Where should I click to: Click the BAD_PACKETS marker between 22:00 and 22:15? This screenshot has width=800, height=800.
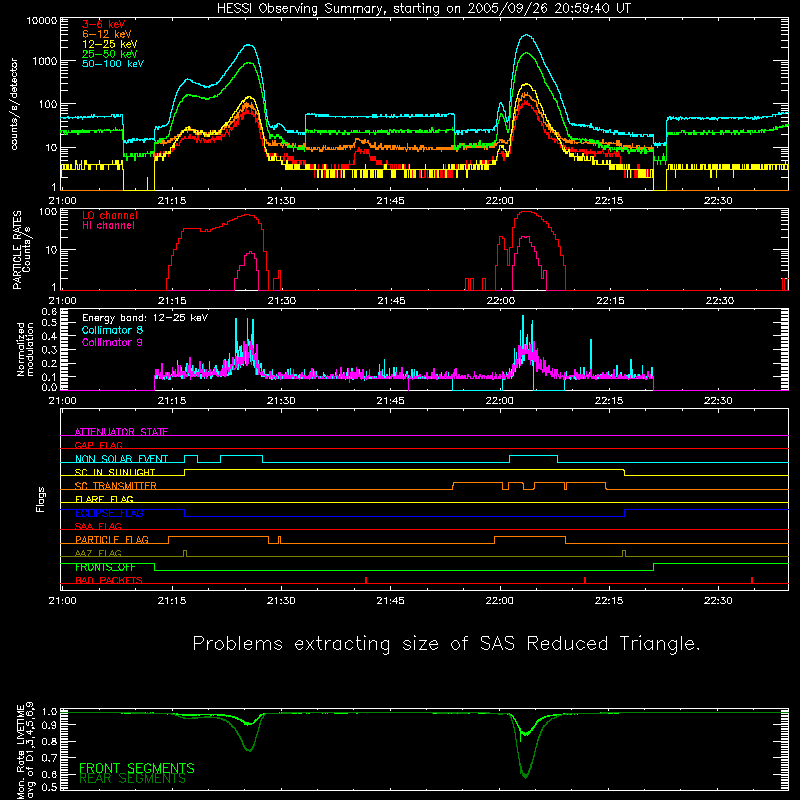(585, 580)
